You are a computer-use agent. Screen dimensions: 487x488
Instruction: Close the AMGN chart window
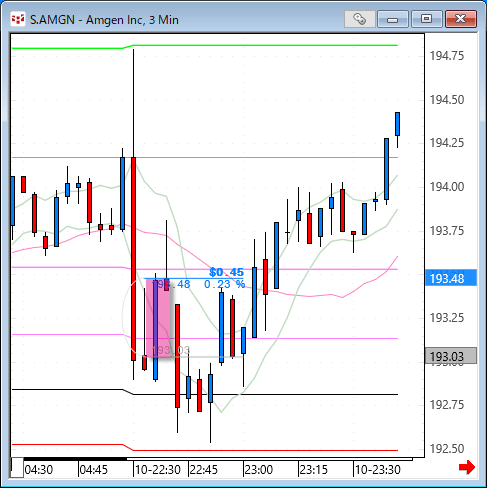coord(461,19)
